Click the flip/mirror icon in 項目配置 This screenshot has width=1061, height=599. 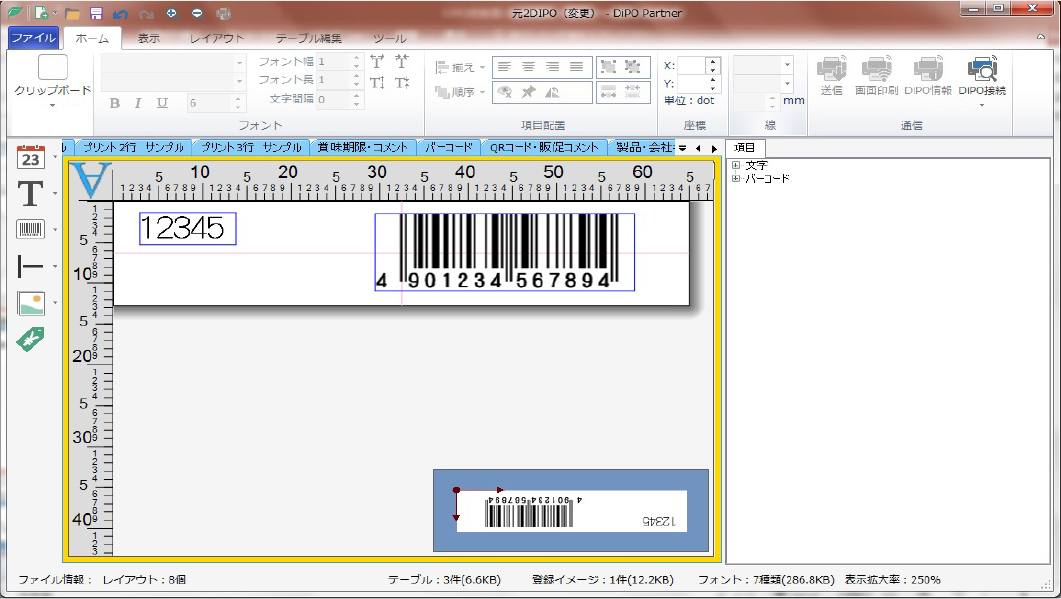(x=553, y=92)
